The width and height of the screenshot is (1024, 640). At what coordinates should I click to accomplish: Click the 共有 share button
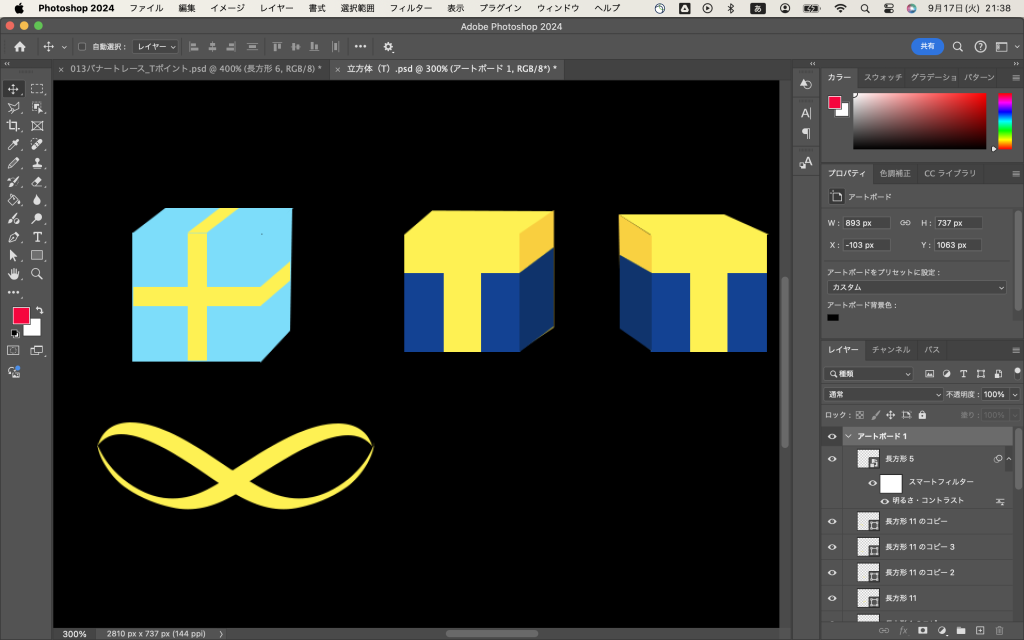click(x=927, y=46)
